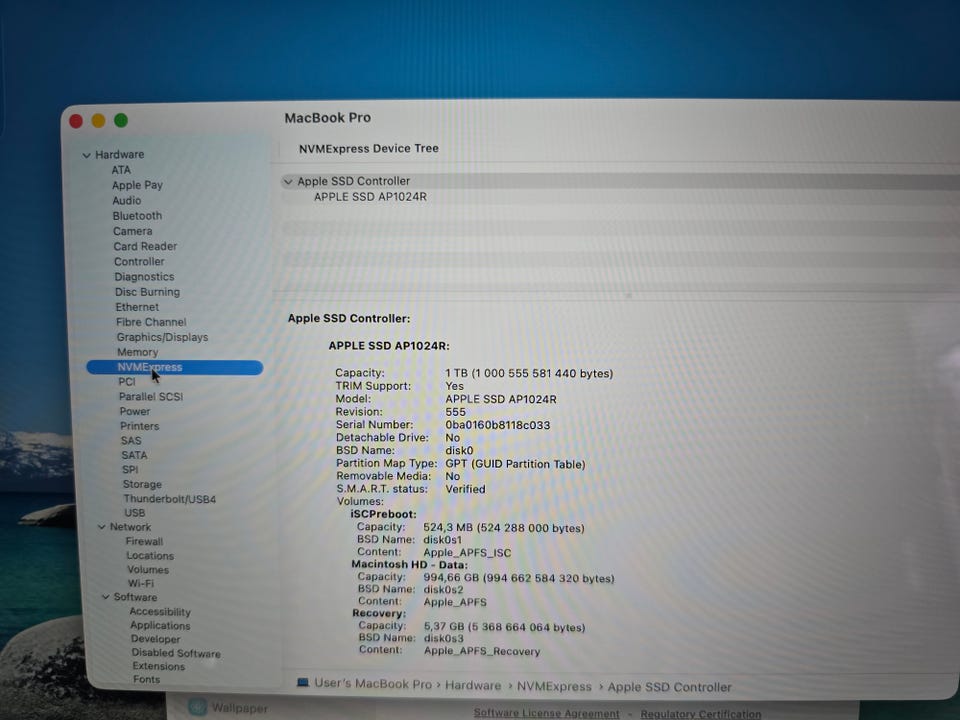Select Extensions under Software
960x720 pixels.
[x=159, y=666]
